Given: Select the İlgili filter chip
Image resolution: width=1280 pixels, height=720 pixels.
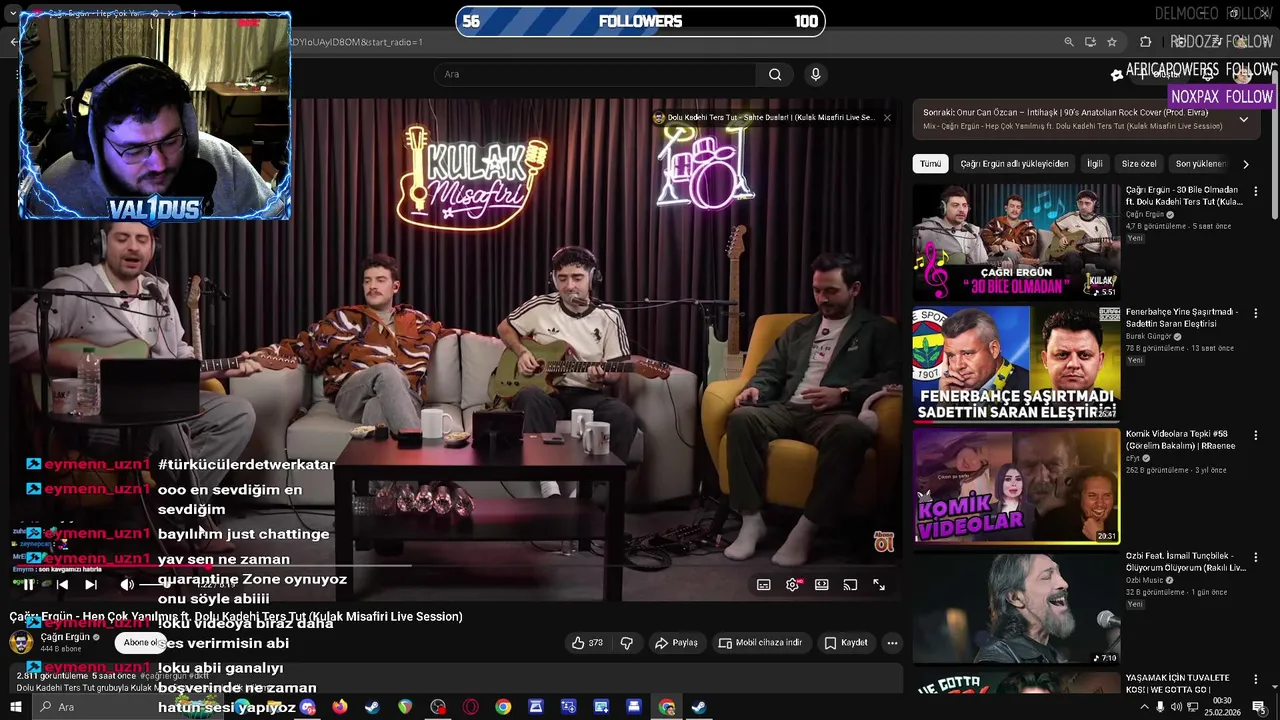Looking at the screenshot, I should point(1095,164).
